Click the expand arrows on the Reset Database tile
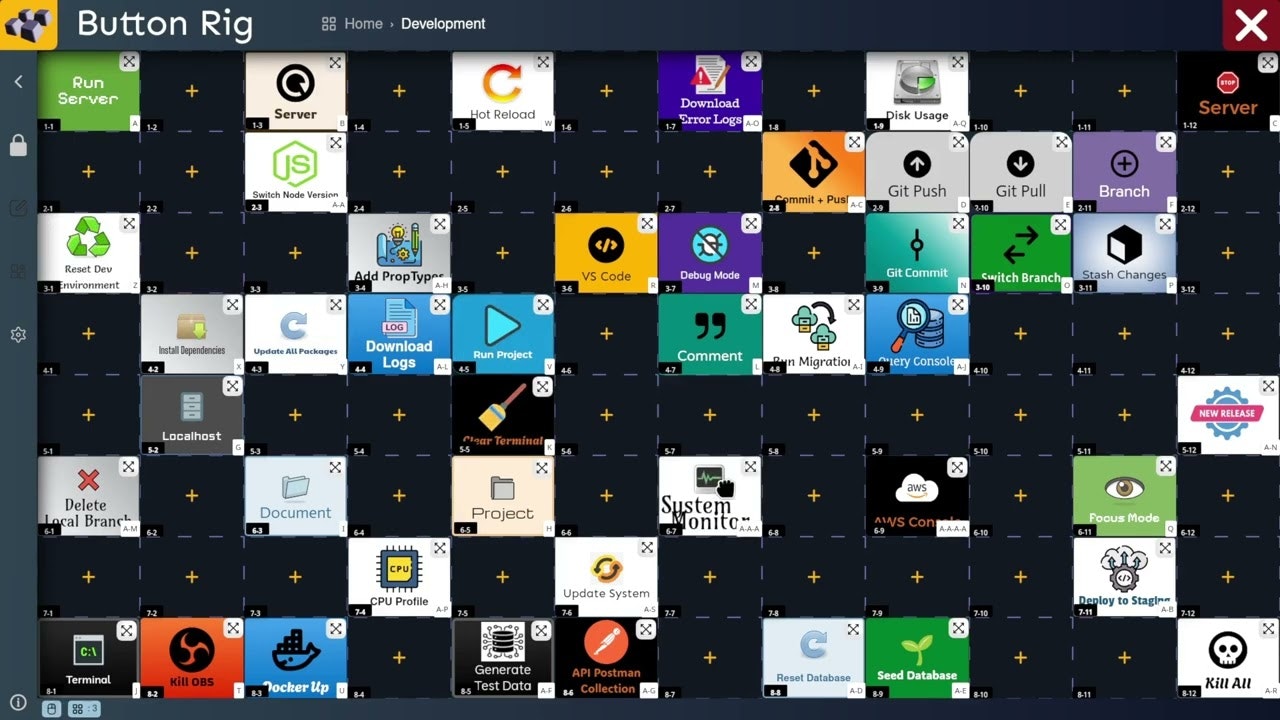Viewport: 1280px width, 720px height. coord(853,630)
